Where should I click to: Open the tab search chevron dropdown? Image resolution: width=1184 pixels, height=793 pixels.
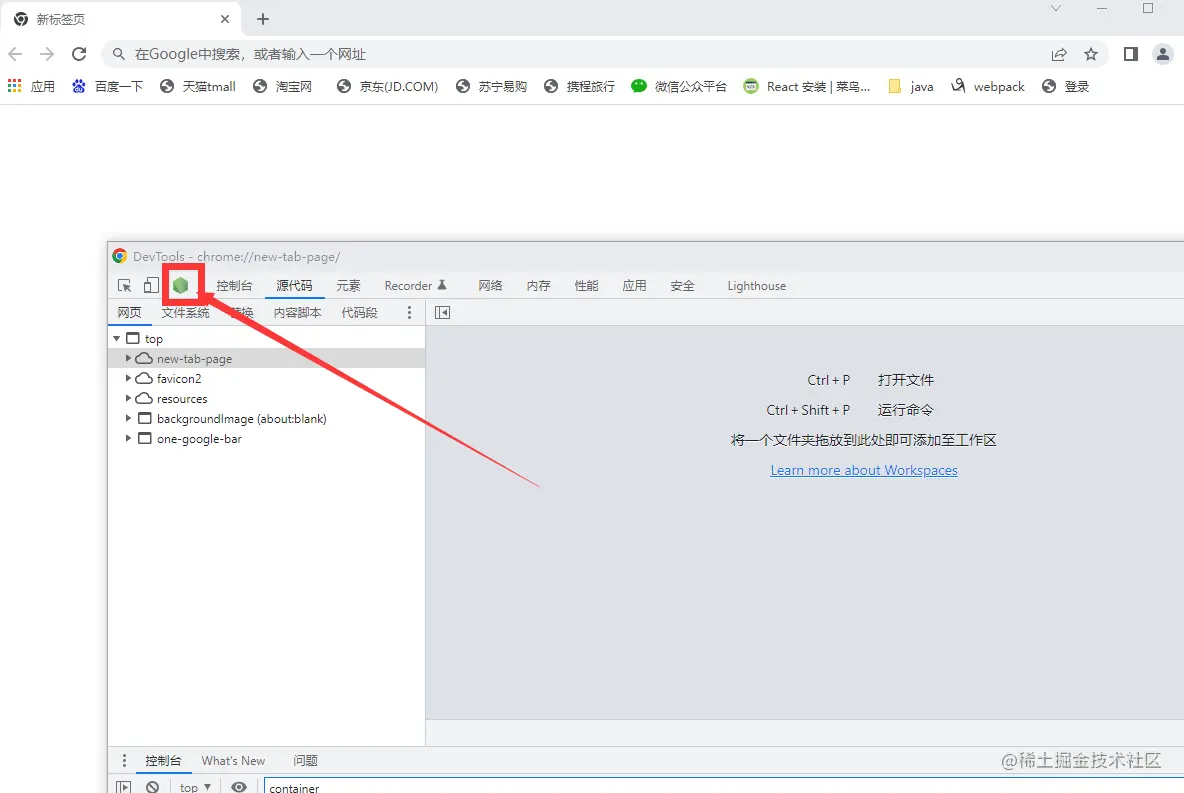tap(1056, 8)
